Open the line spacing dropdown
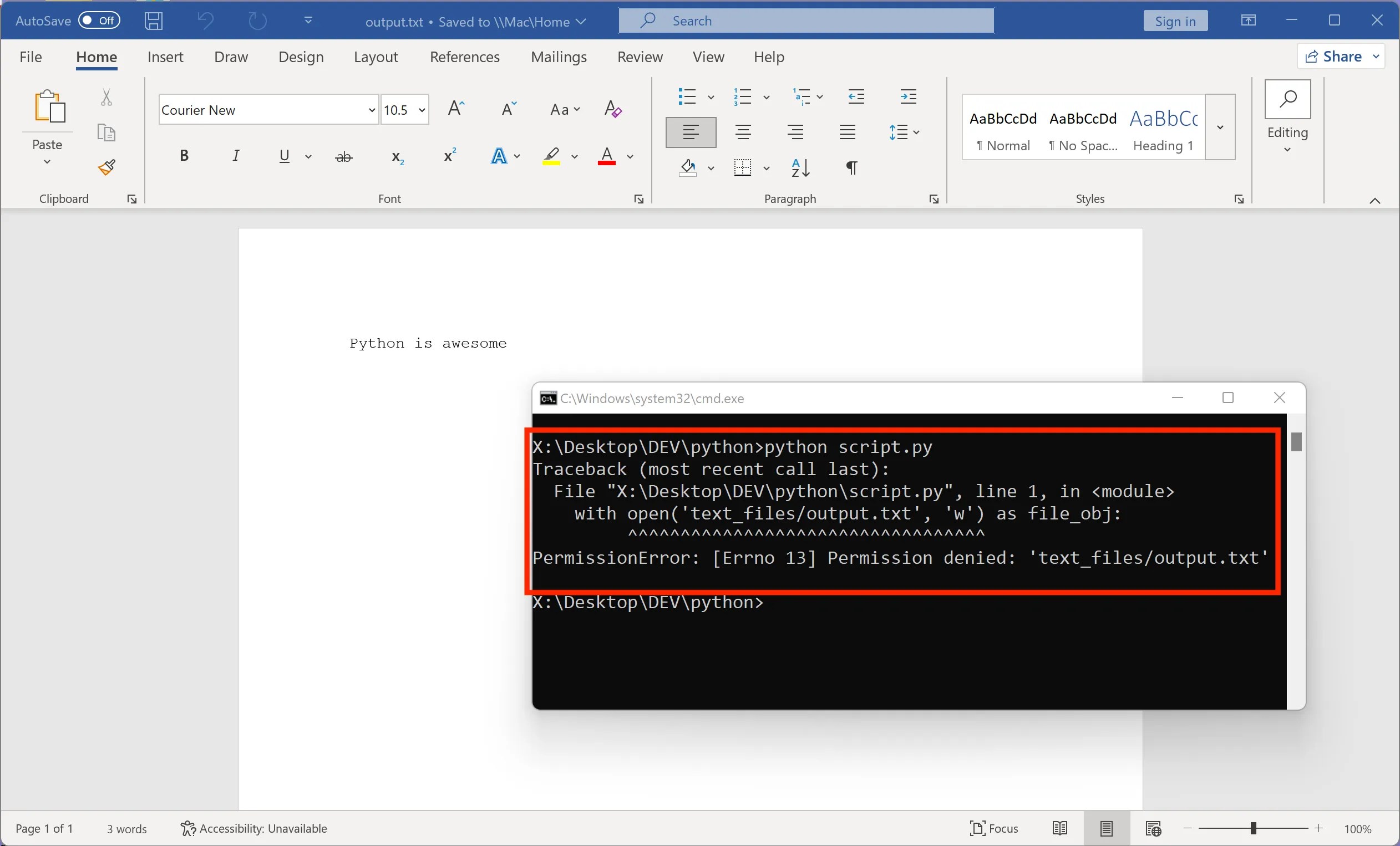Image resolution: width=1400 pixels, height=846 pixels. pos(916,132)
